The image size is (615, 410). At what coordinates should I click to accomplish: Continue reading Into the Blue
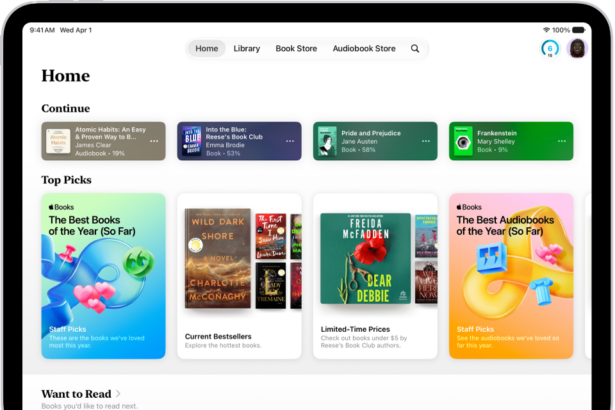tap(239, 141)
